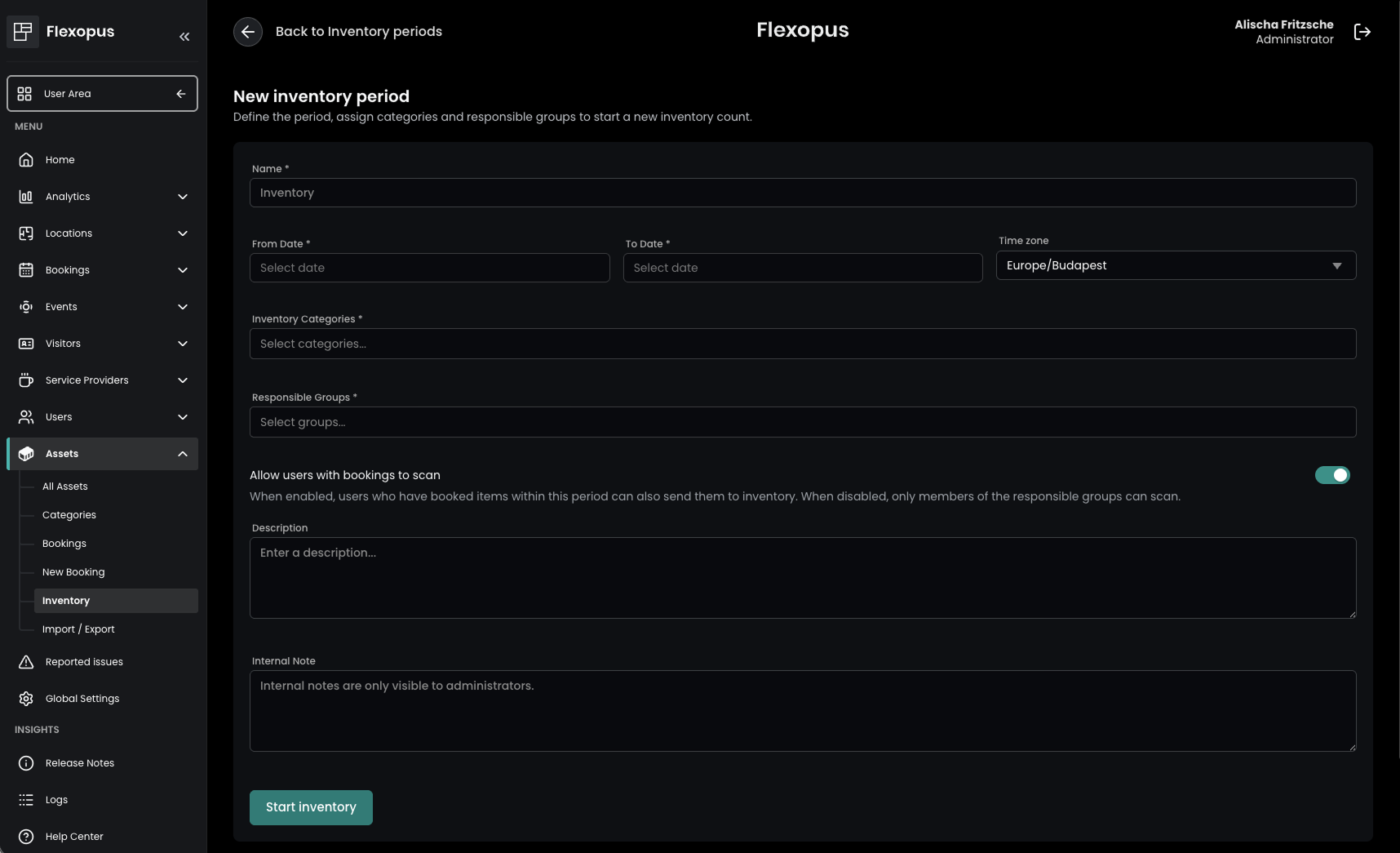Click the Events broadcast icon
Screen dimensions: 1400x853
click(26, 307)
